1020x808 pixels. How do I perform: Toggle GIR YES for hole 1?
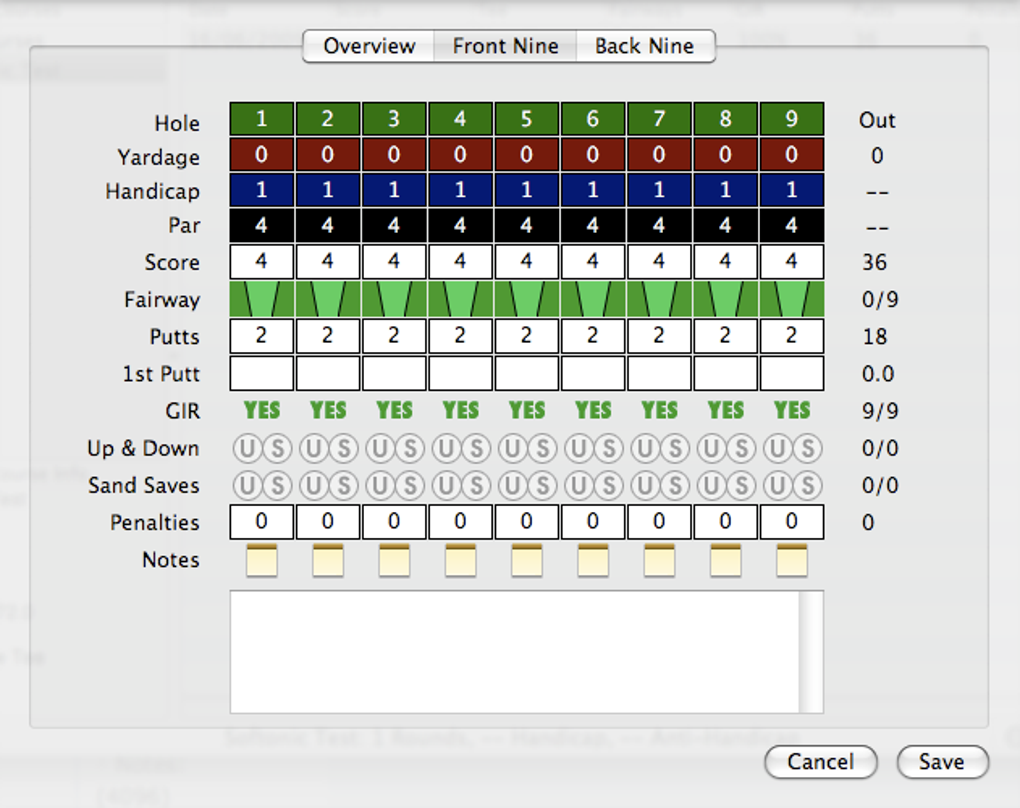262,411
